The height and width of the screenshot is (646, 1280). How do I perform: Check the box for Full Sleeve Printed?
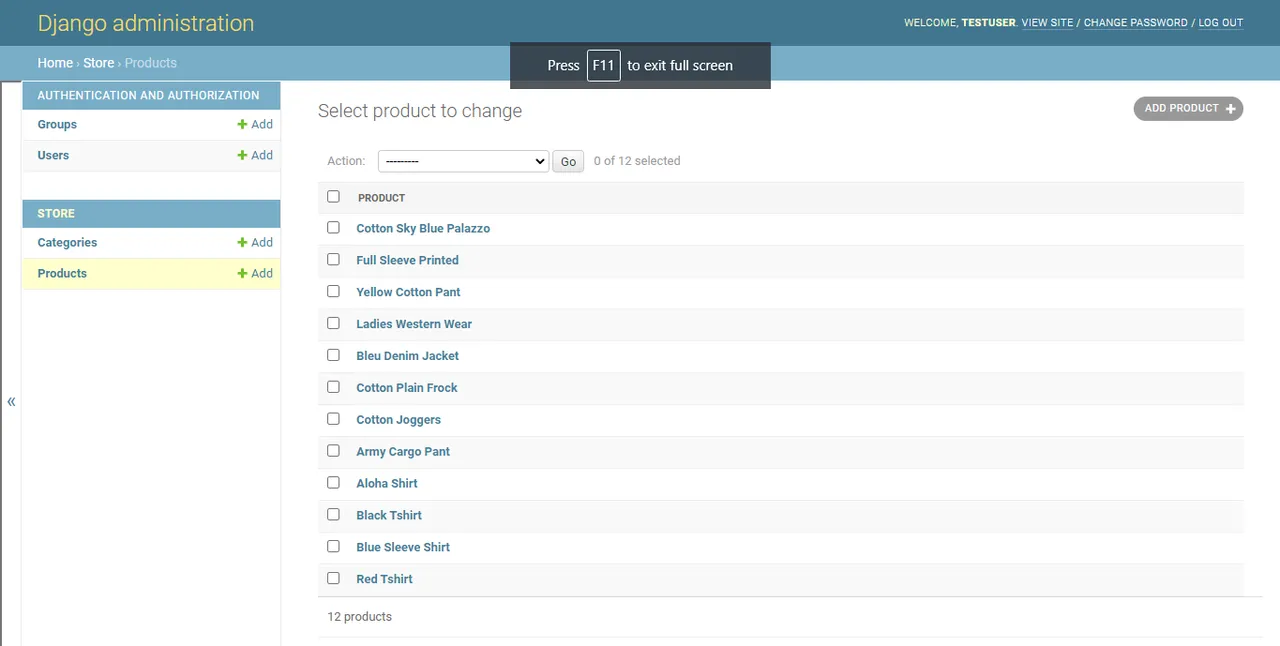(333, 260)
